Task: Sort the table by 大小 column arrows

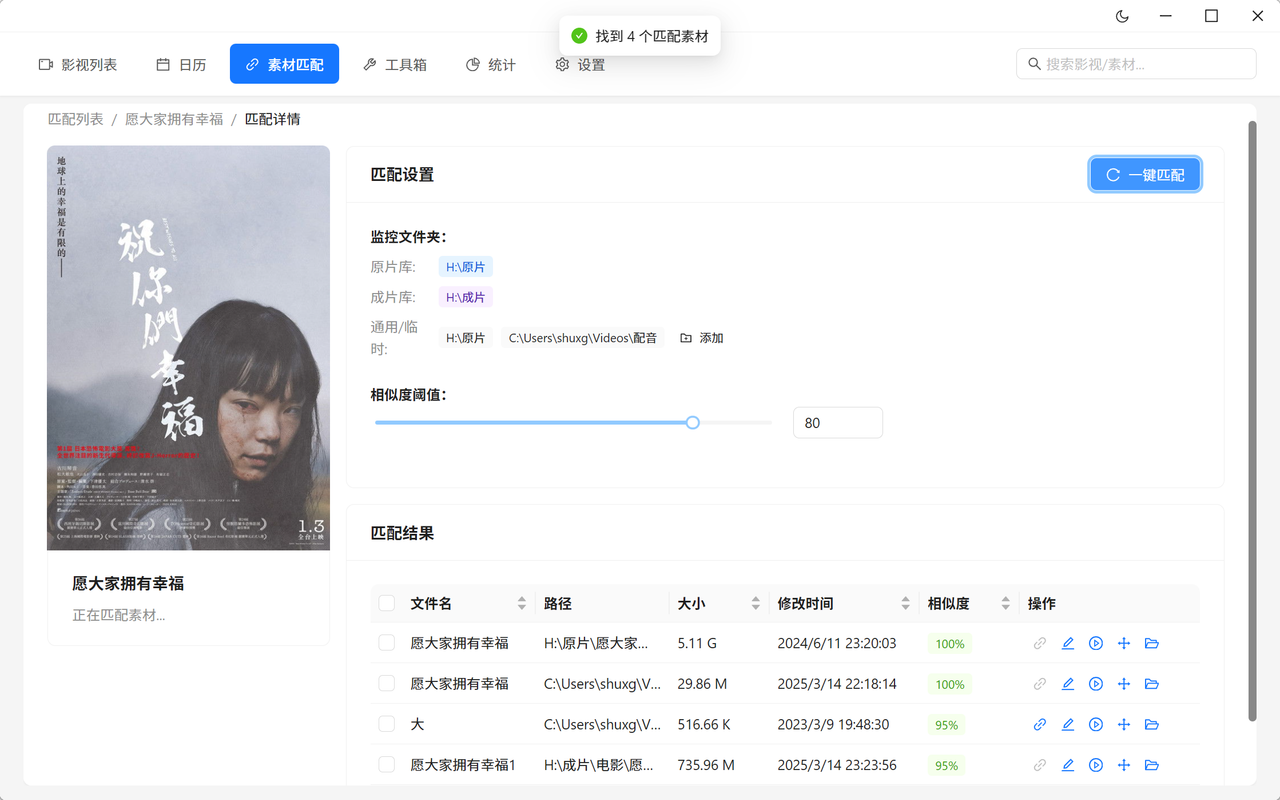Action: [756, 603]
